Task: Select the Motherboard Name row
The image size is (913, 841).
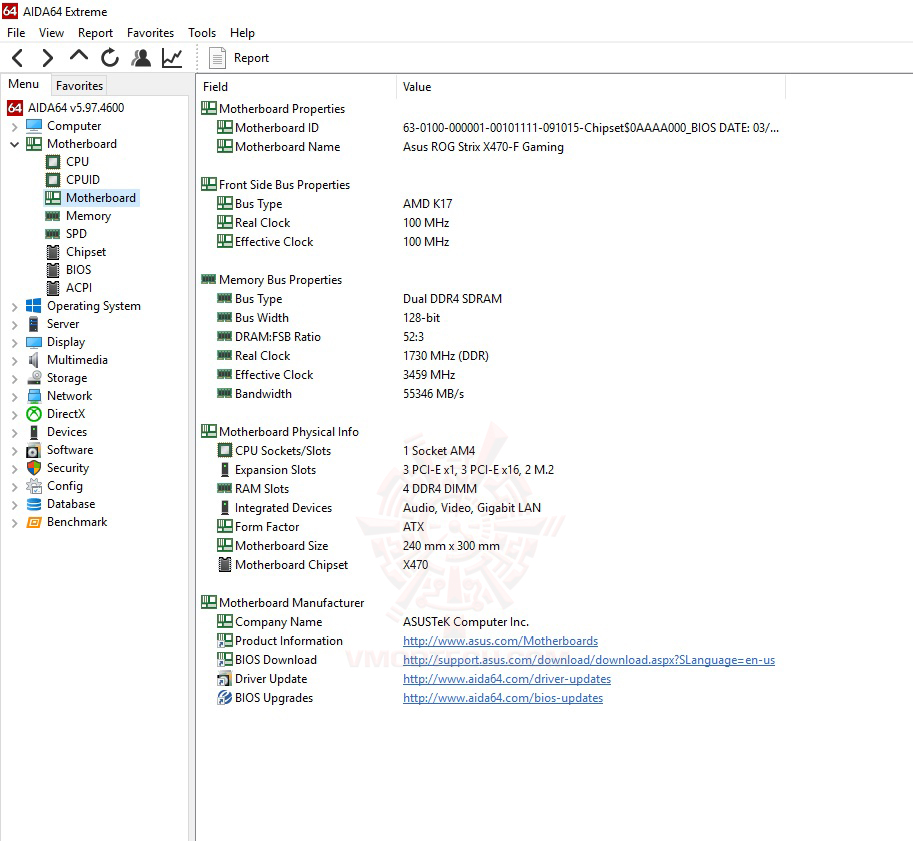Action: (492, 147)
